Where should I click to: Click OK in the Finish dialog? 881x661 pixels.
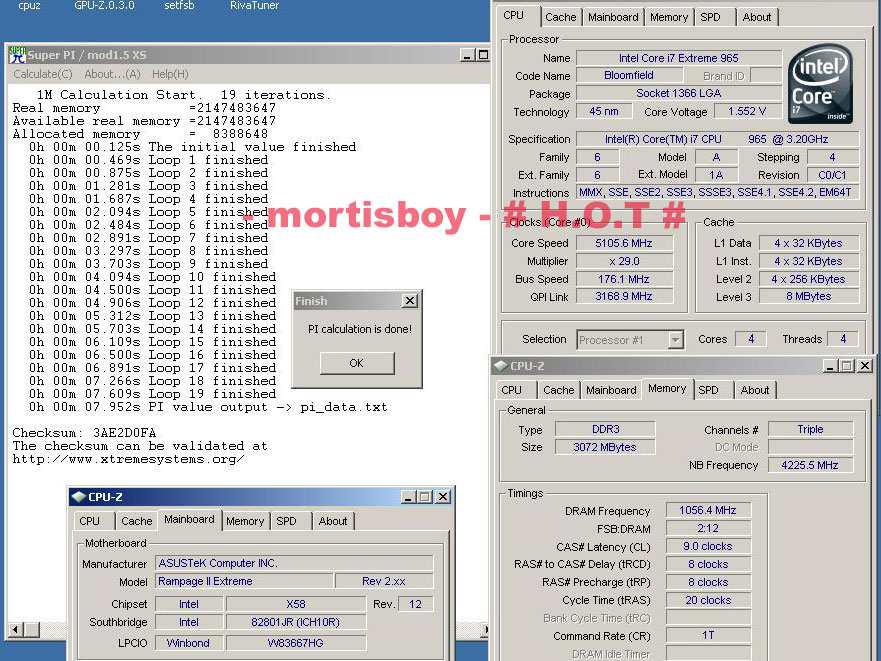[x=357, y=363]
